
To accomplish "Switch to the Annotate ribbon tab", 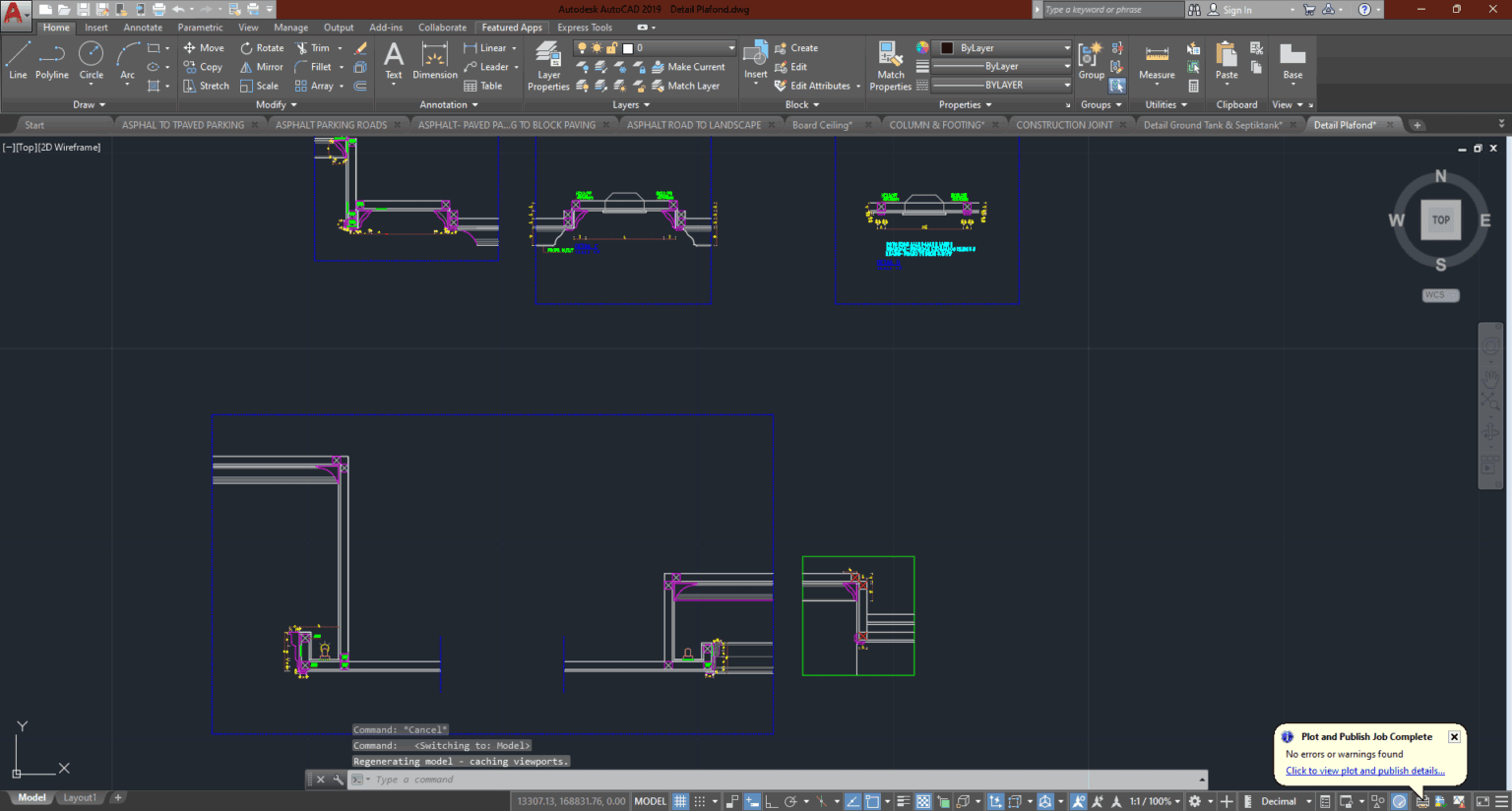I will tap(143, 27).
